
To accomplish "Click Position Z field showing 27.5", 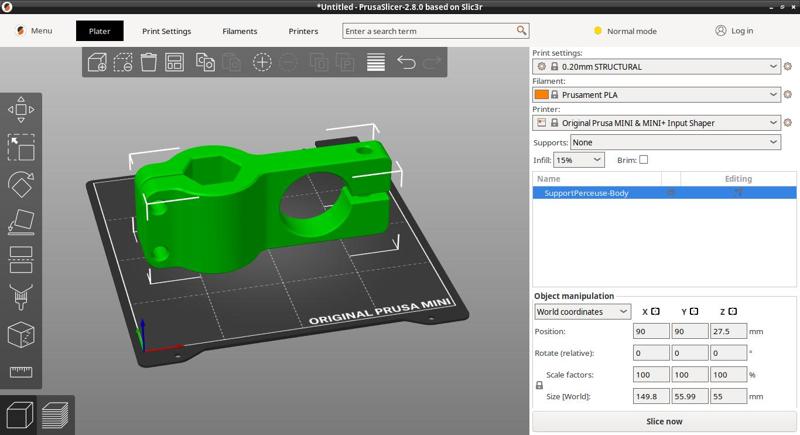I will click(729, 331).
